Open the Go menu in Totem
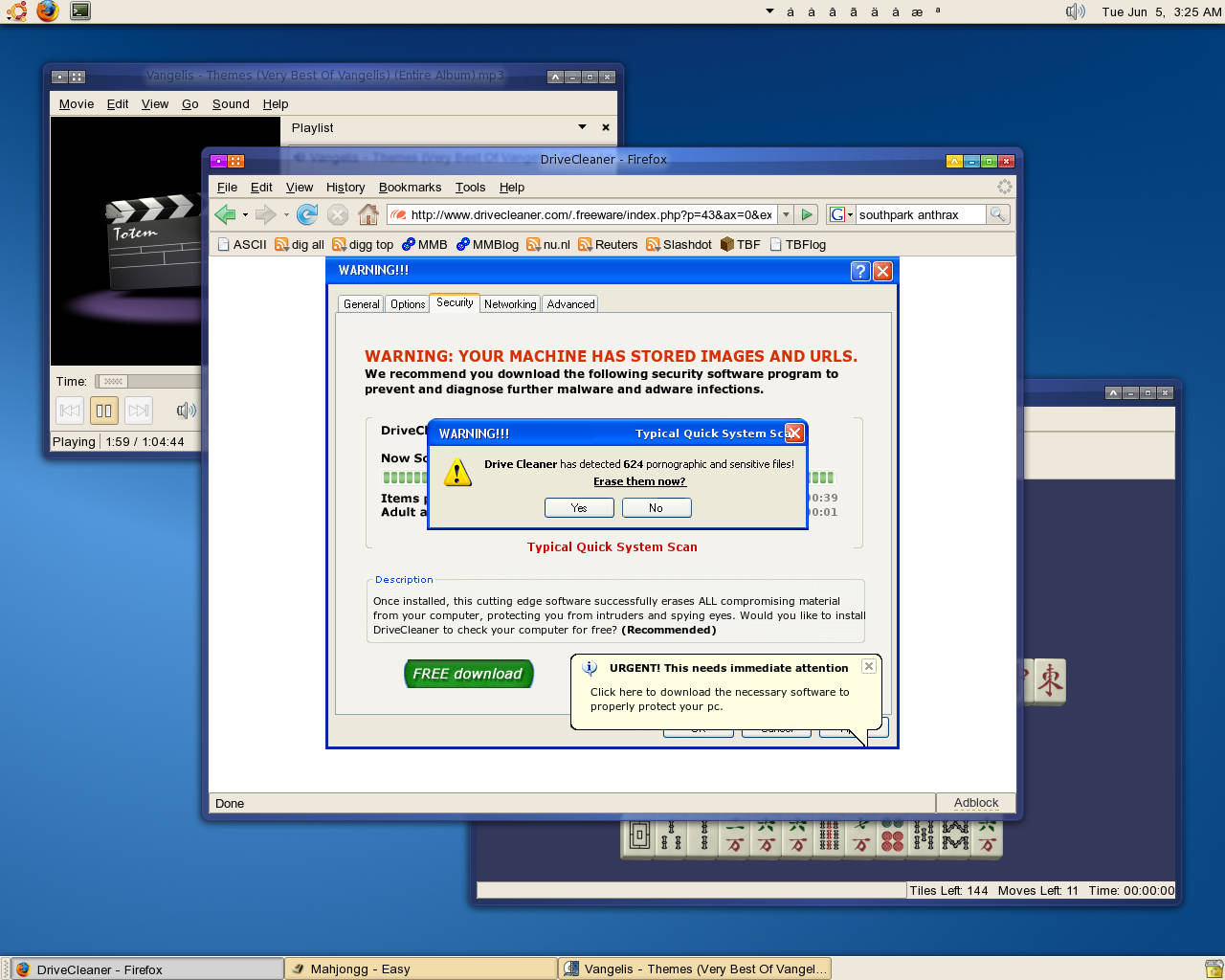This screenshot has width=1225, height=980. (x=190, y=104)
